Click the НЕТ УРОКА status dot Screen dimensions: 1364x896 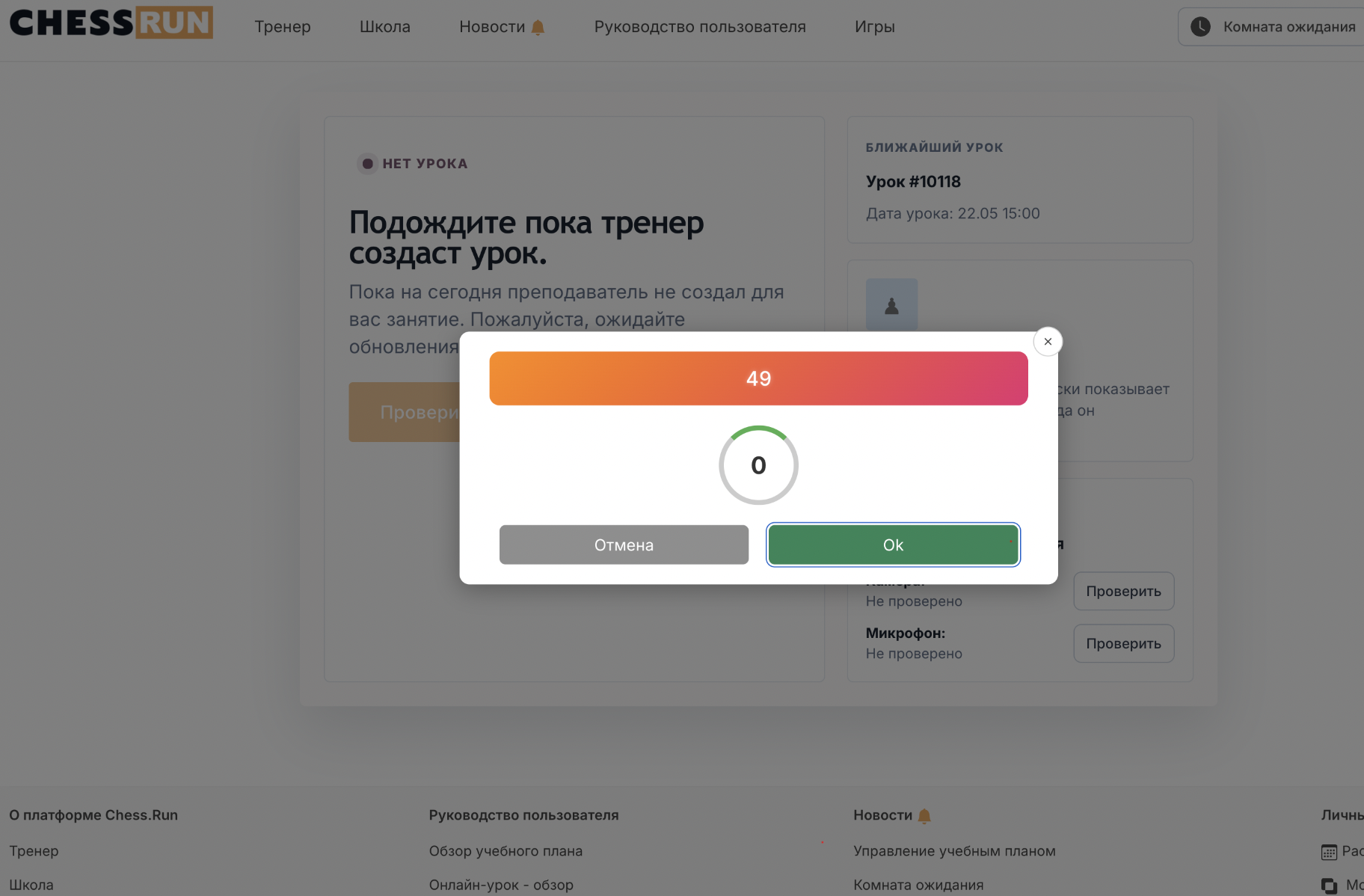tap(367, 164)
